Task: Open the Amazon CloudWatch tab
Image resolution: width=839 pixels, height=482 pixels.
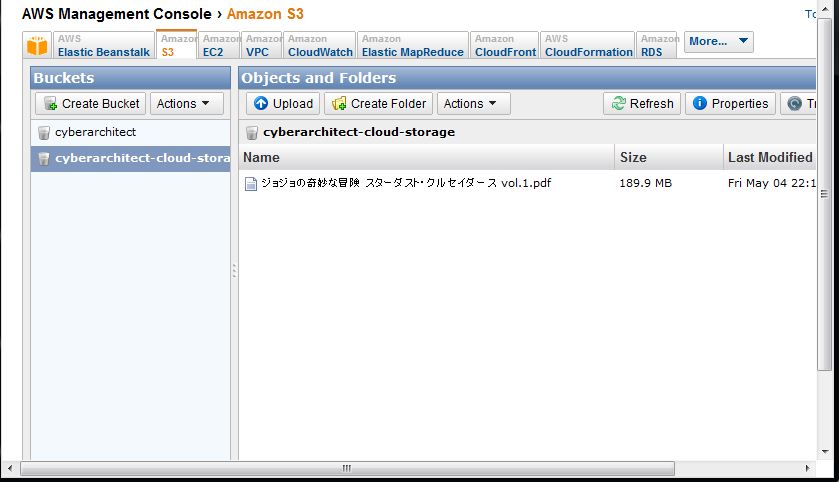Action: click(319, 45)
